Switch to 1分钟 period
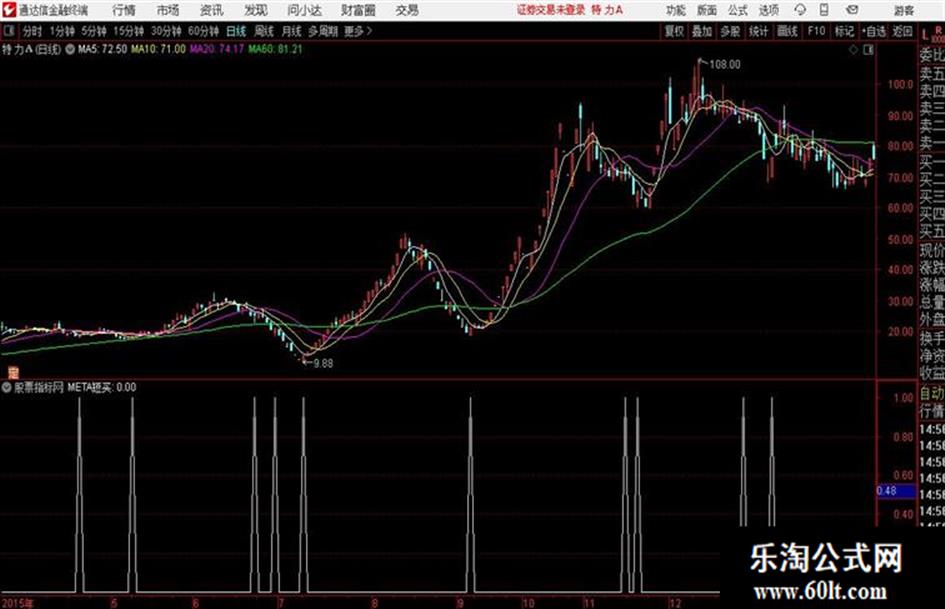Image resolution: width=945 pixels, height=609 pixels. (x=61, y=31)
